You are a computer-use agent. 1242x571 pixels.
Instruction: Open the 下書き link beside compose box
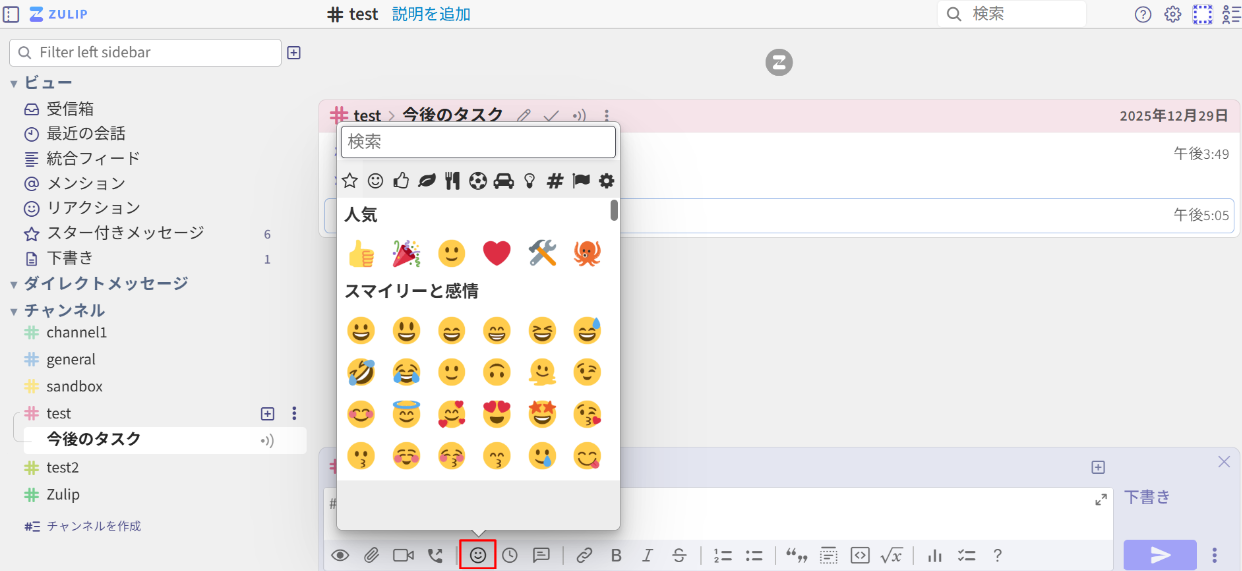coord(1147,497)
